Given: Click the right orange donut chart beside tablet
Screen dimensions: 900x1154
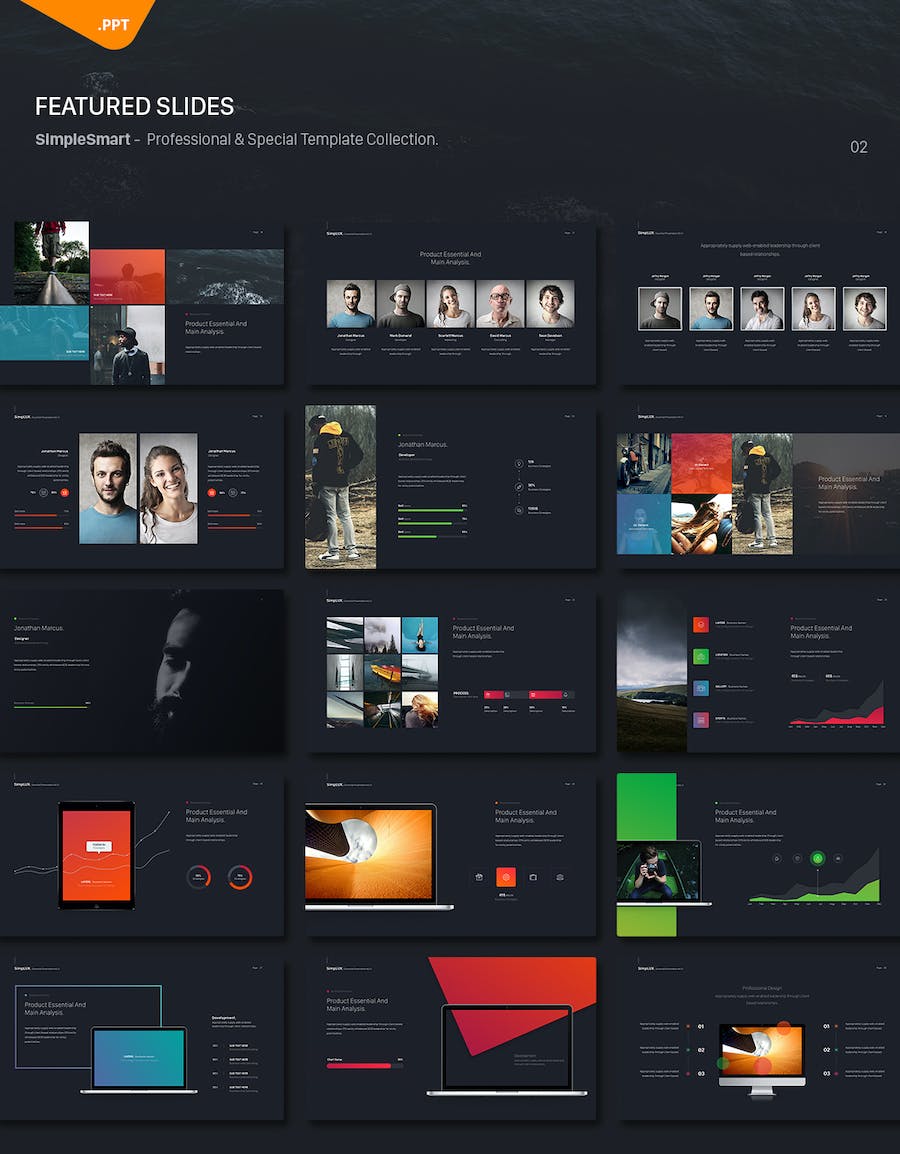Looking at the screenshot, I should tap(240, 877).
